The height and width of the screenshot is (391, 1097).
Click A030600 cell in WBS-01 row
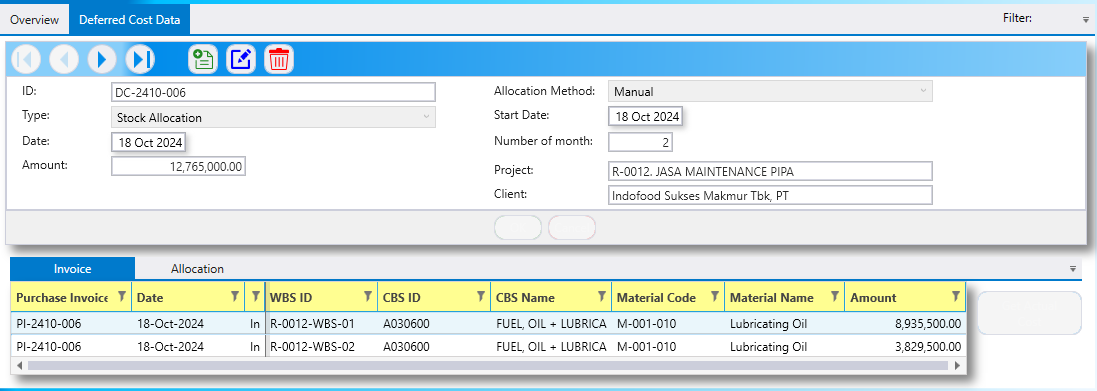tap(406, 324)
